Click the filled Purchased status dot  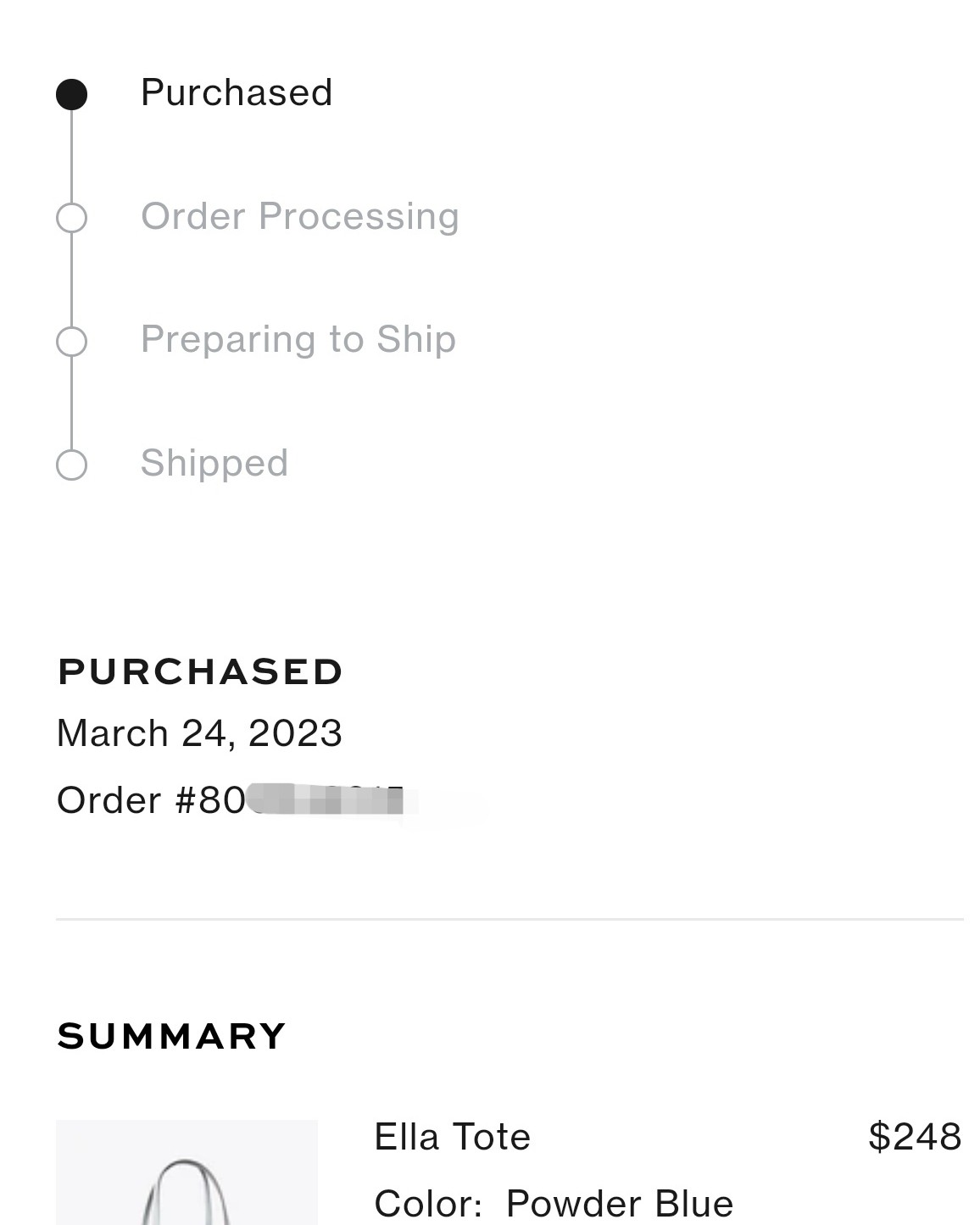pos(72,94)
